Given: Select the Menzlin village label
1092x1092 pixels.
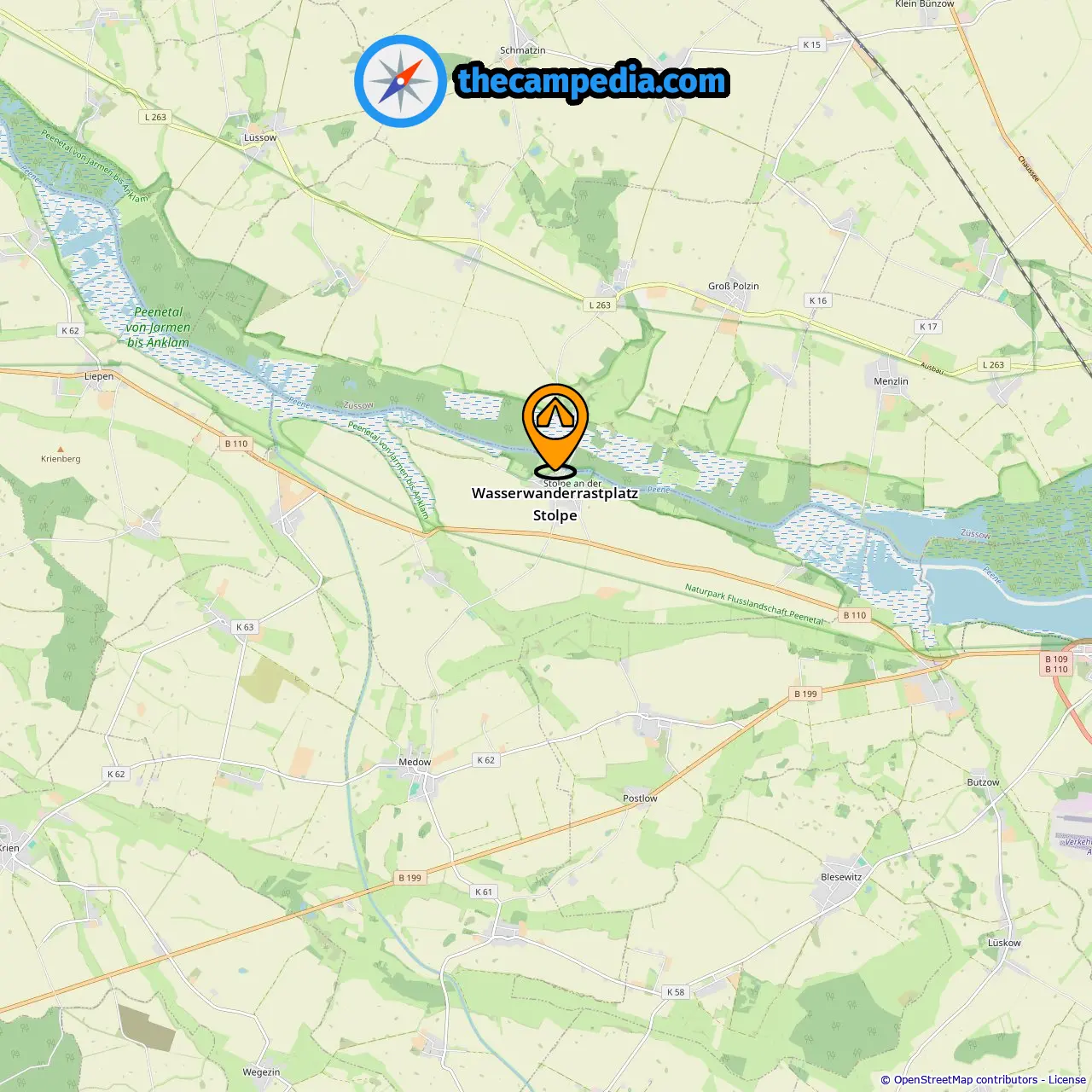Looking at the screenshot, I should (891, 381).
